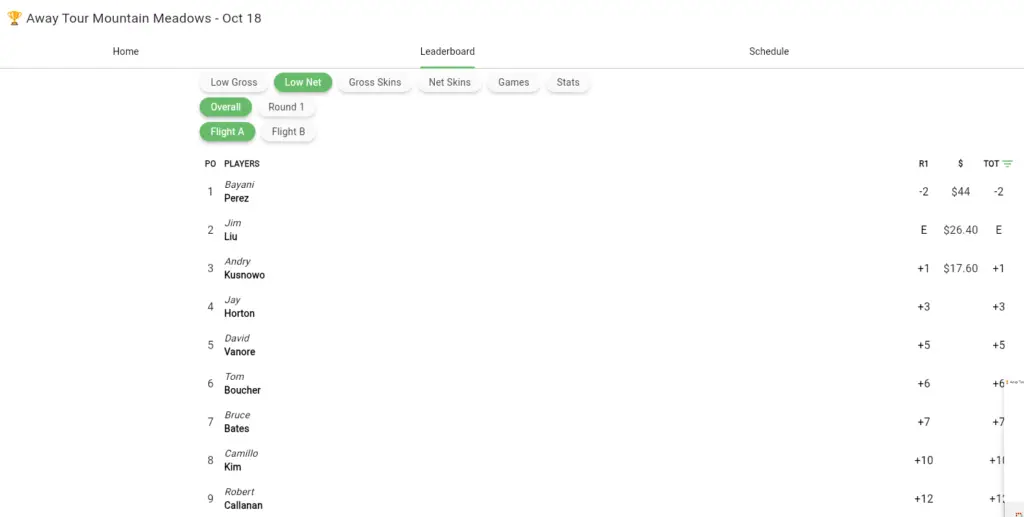
Task: Switch to Flight B
Action: tap(288, 131)
